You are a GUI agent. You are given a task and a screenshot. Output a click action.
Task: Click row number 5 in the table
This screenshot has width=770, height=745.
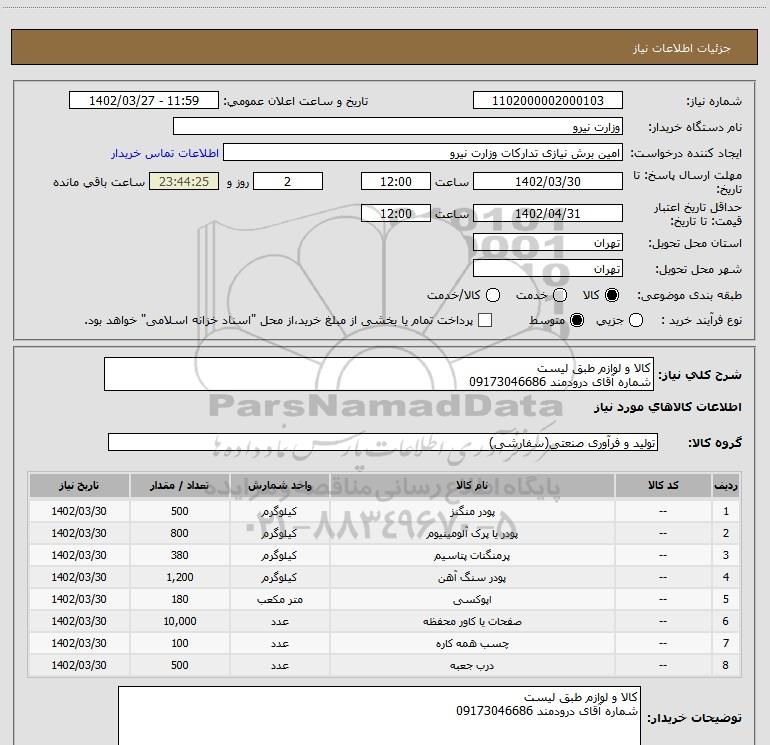click(x=726, y=599)
